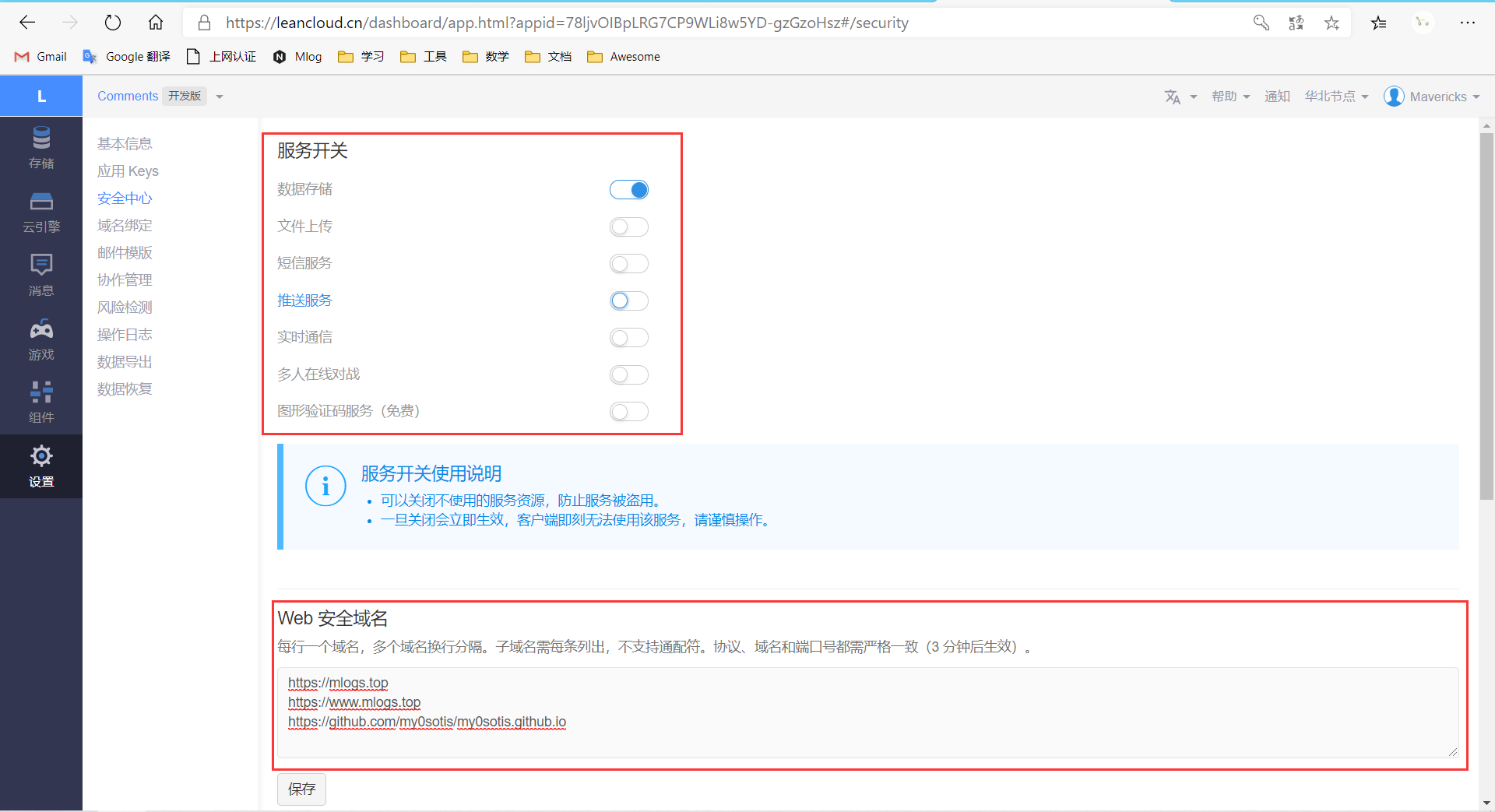Open the Mavericks account dropdown
The width and height of the screenshot is (1495, 812).
coord(1432,97)
